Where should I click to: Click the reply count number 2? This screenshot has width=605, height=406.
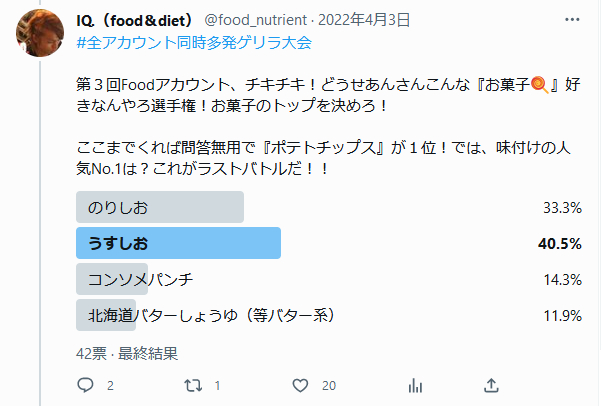pos(110,386)
